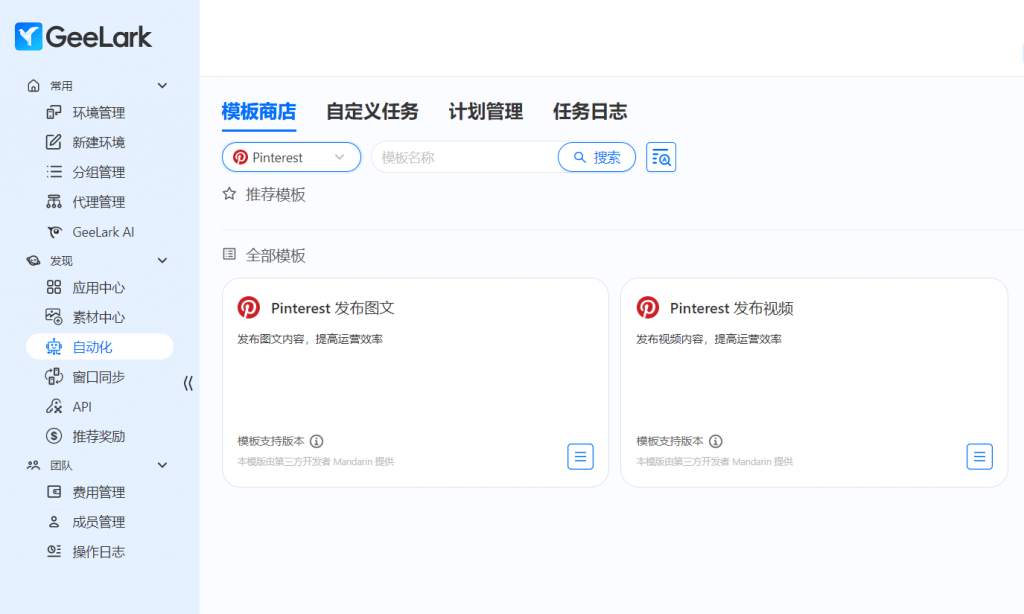Click info icon on Pinterest 发布图文 card
The image size is (1024, 614).
click(x=316, y=441)
